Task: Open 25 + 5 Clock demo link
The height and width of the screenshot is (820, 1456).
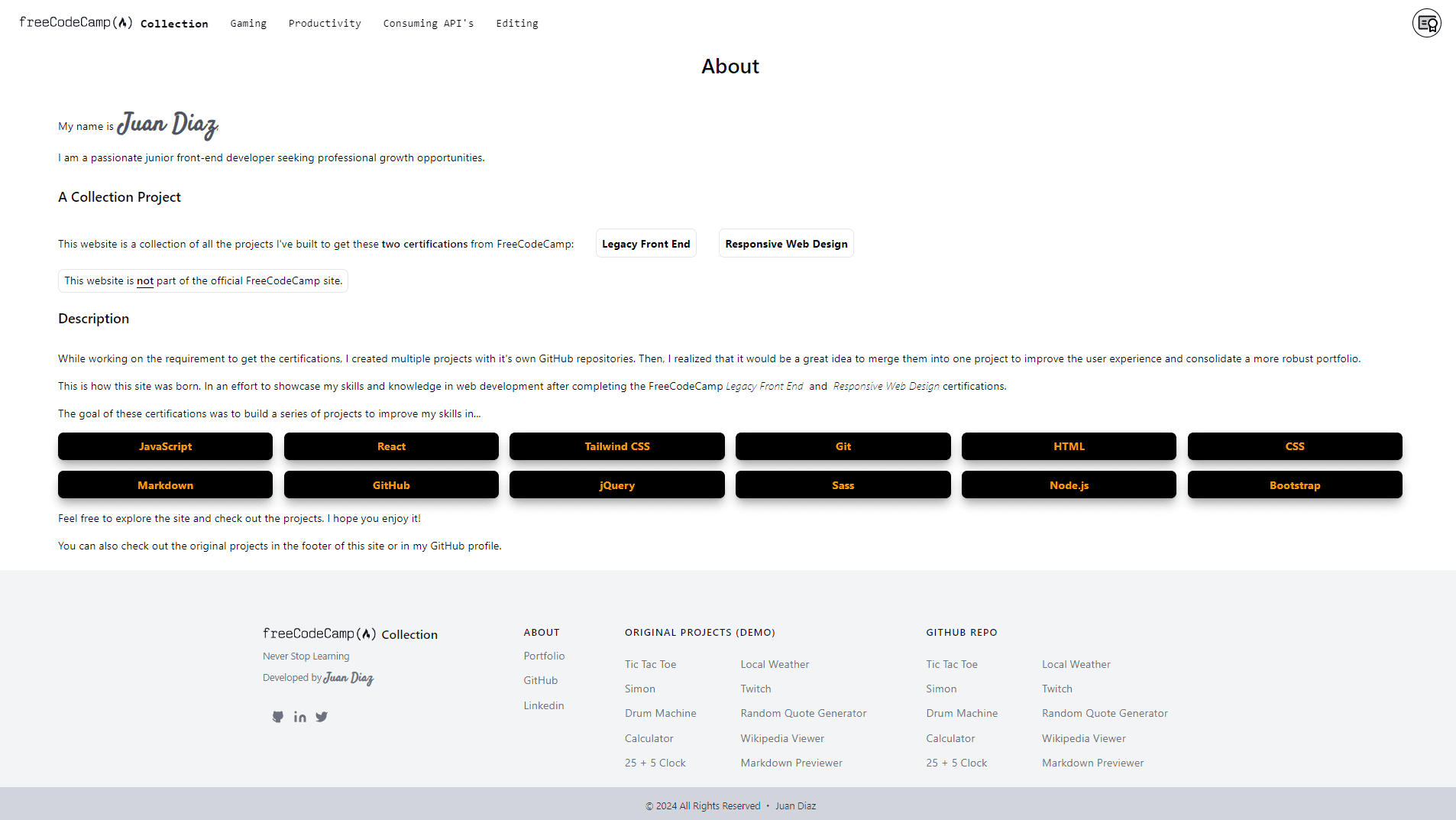Action: 655,763
